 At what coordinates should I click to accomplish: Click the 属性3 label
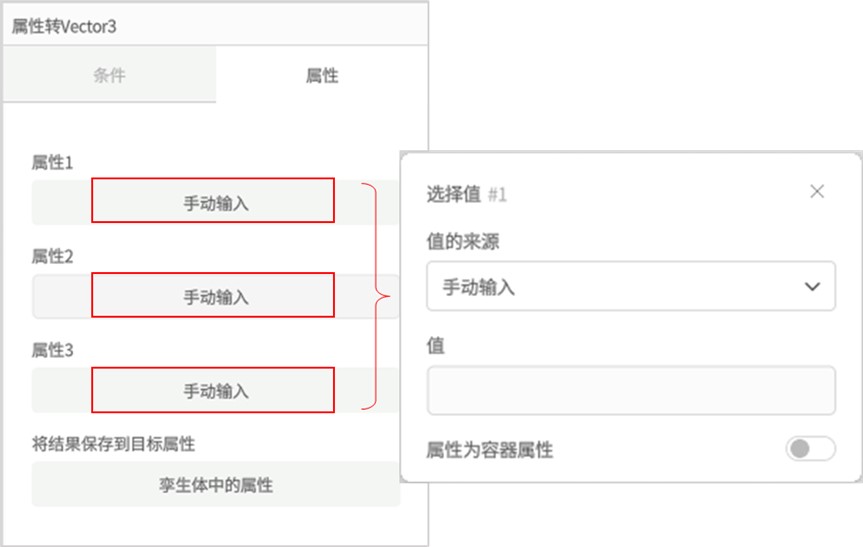pyautogui.click(x=52, y=350)
